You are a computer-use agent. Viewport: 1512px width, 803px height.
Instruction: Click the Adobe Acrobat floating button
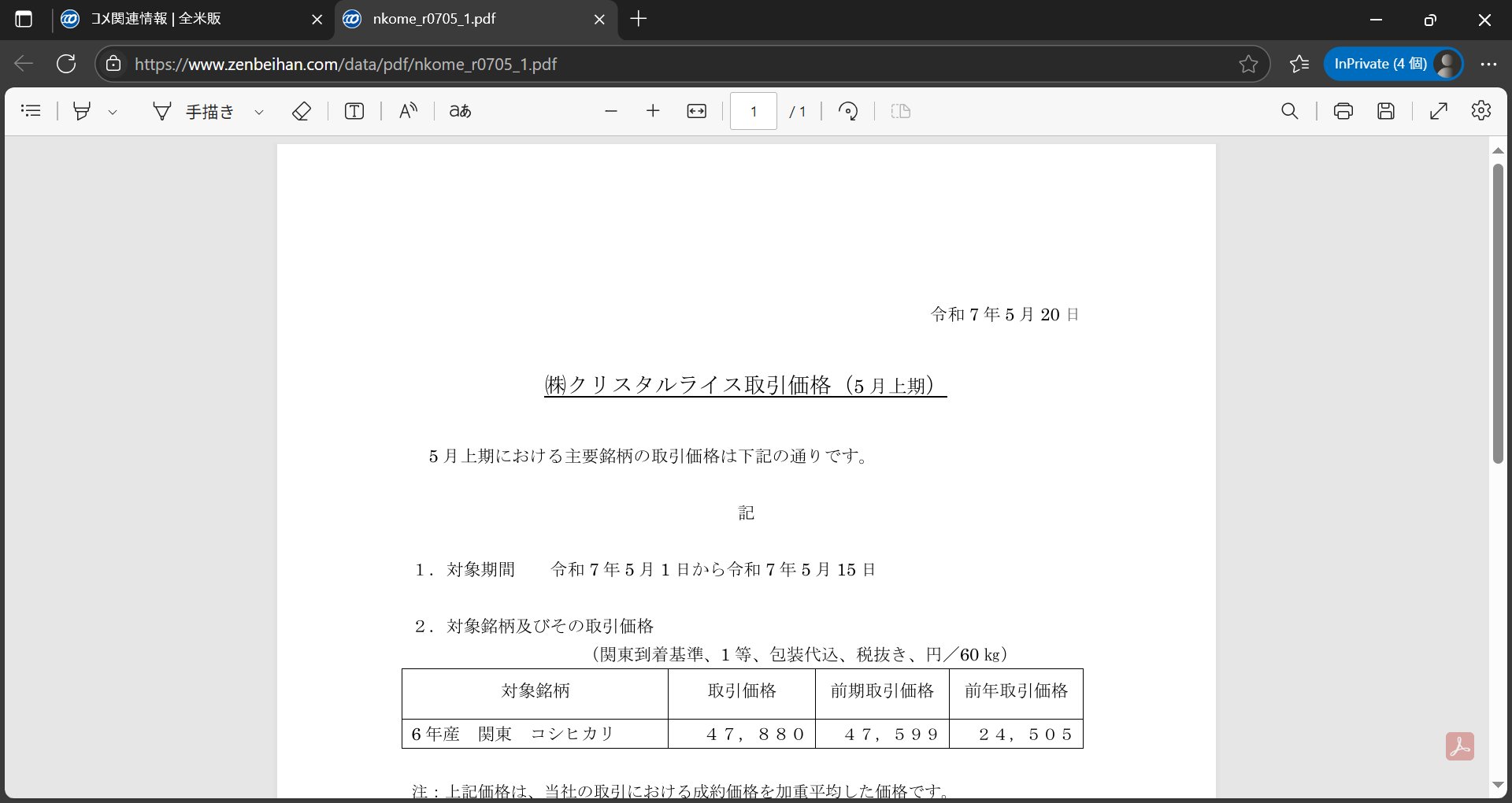tap(1460, 746)
